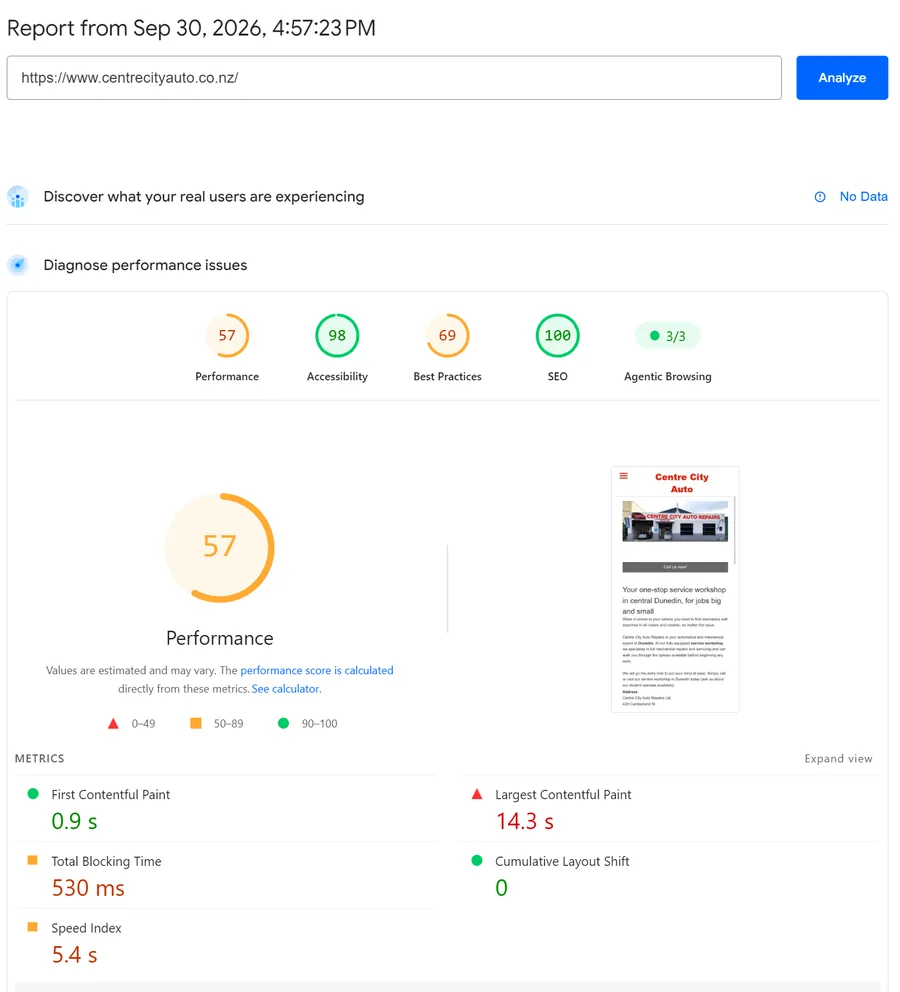
Task: Click the Speed Index orange square icon
Action: click(x=33, y=927)
